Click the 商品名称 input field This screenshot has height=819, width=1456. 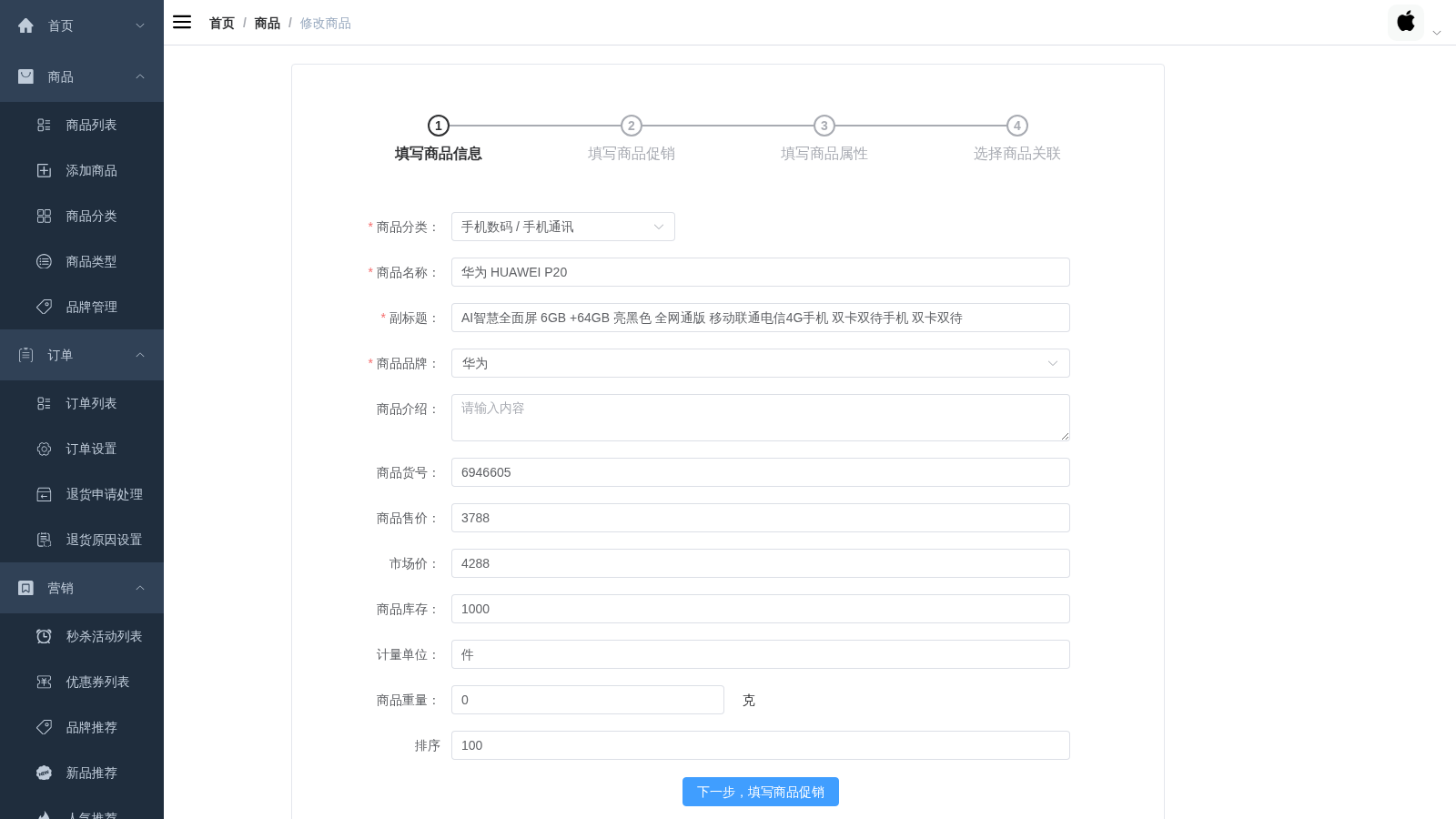[x=761, y=272]
